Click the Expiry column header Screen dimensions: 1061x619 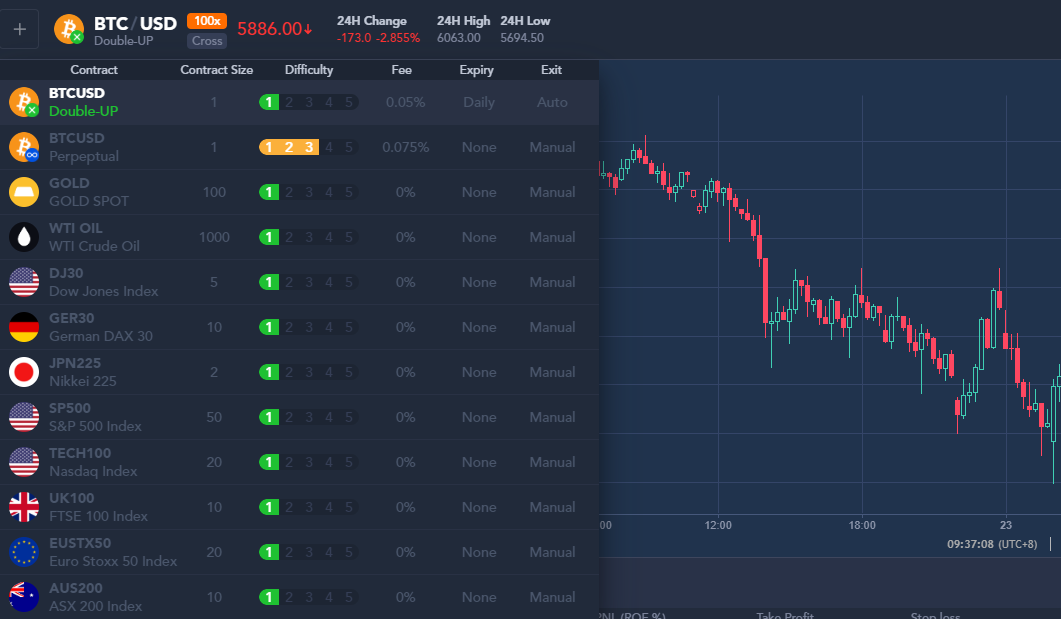tap(476, 70)
